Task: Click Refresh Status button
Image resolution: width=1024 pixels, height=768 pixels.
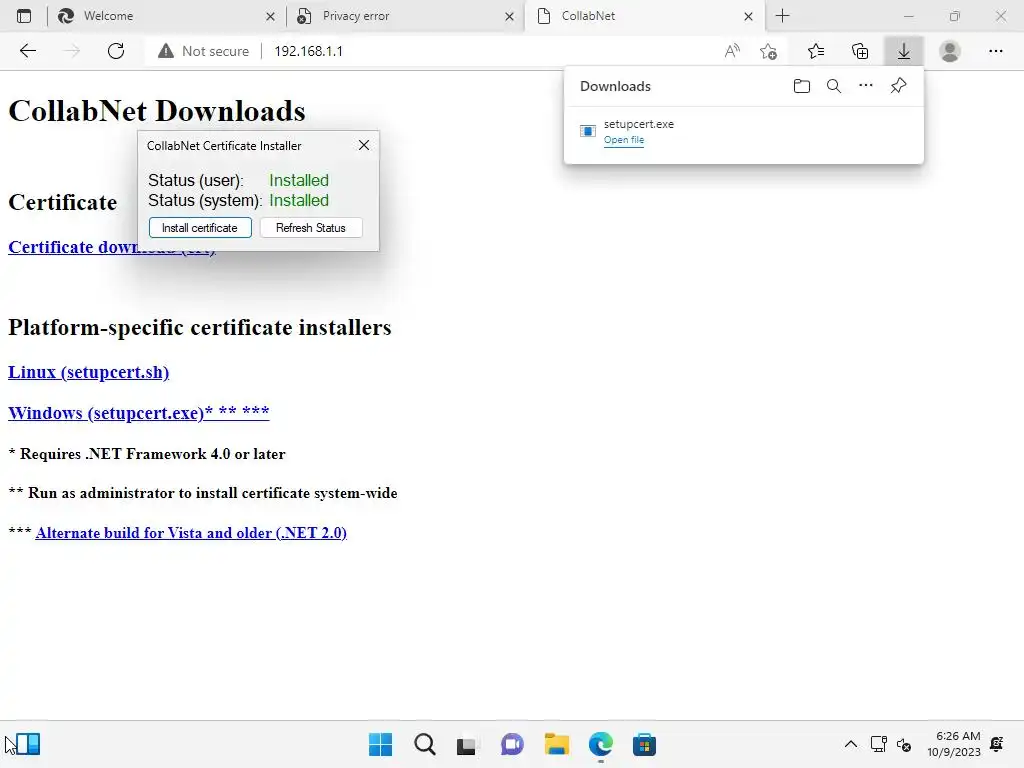Action: [x=311, y=228]
